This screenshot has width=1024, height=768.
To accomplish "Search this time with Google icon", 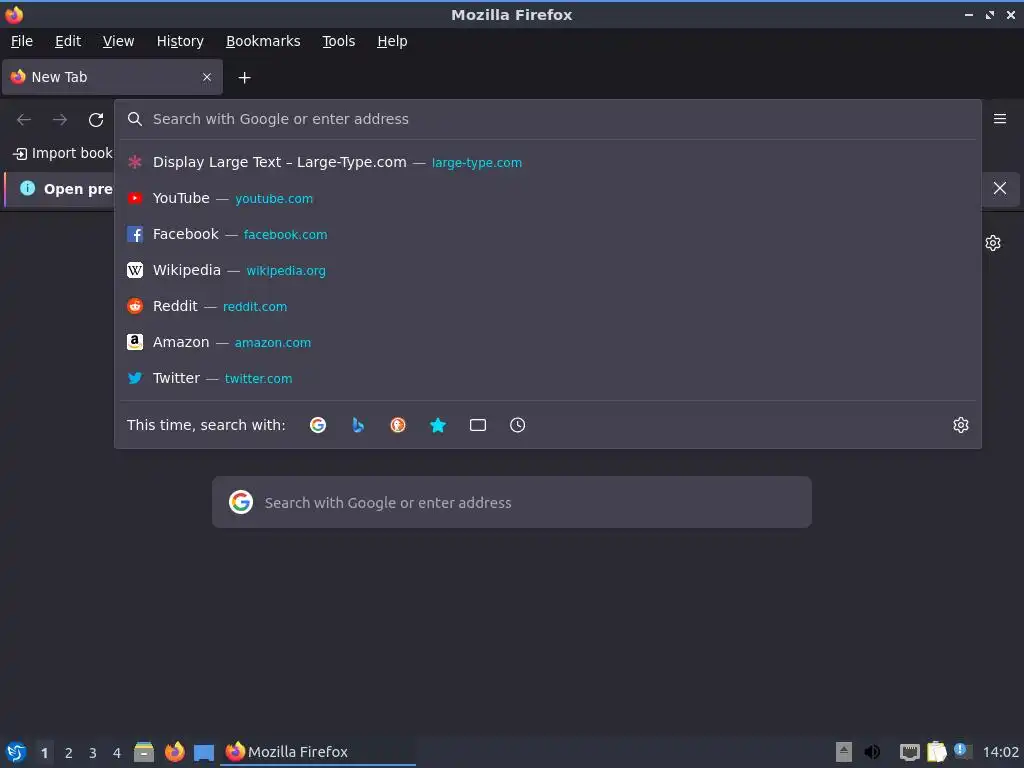I will (x=318, y=425).
